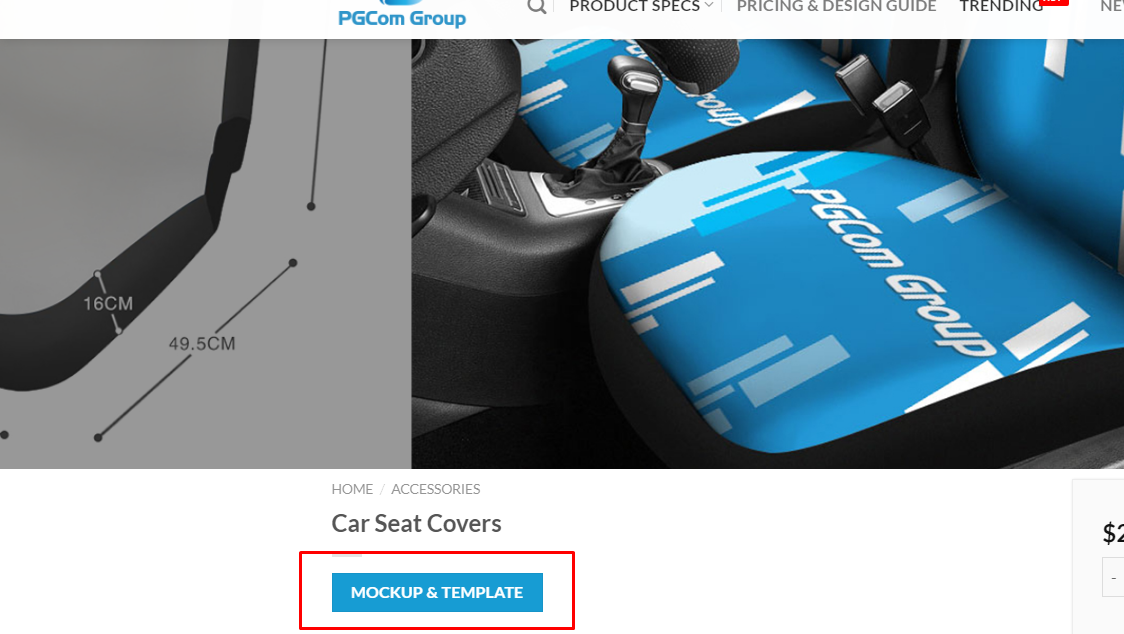Go to the ACCESSORIES breadcrumb category

point(435,489)
